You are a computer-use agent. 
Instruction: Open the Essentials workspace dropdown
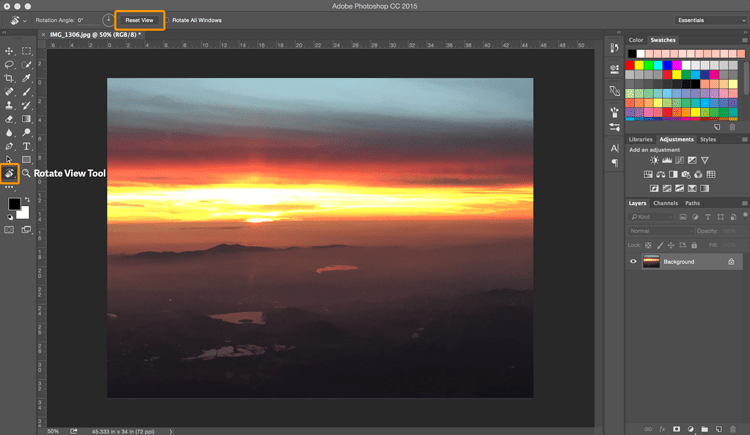pos(711,20)
